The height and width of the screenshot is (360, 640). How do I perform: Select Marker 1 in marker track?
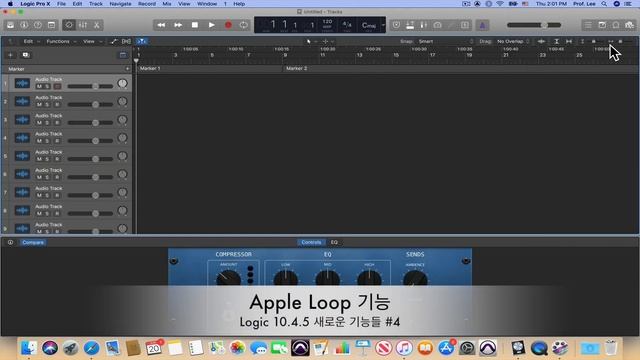coord(150,69)
